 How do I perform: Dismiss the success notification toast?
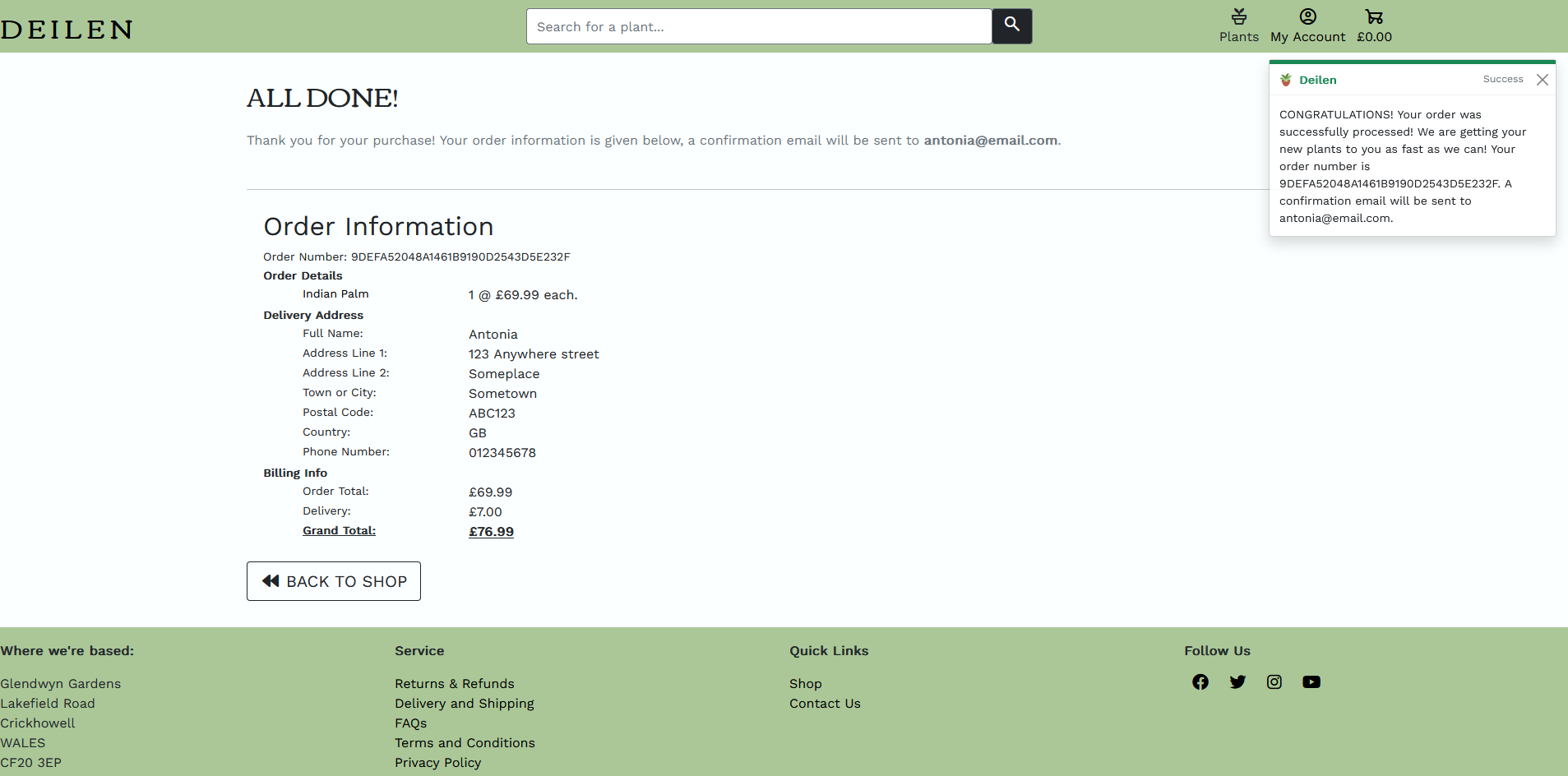tap(1543, 80)
